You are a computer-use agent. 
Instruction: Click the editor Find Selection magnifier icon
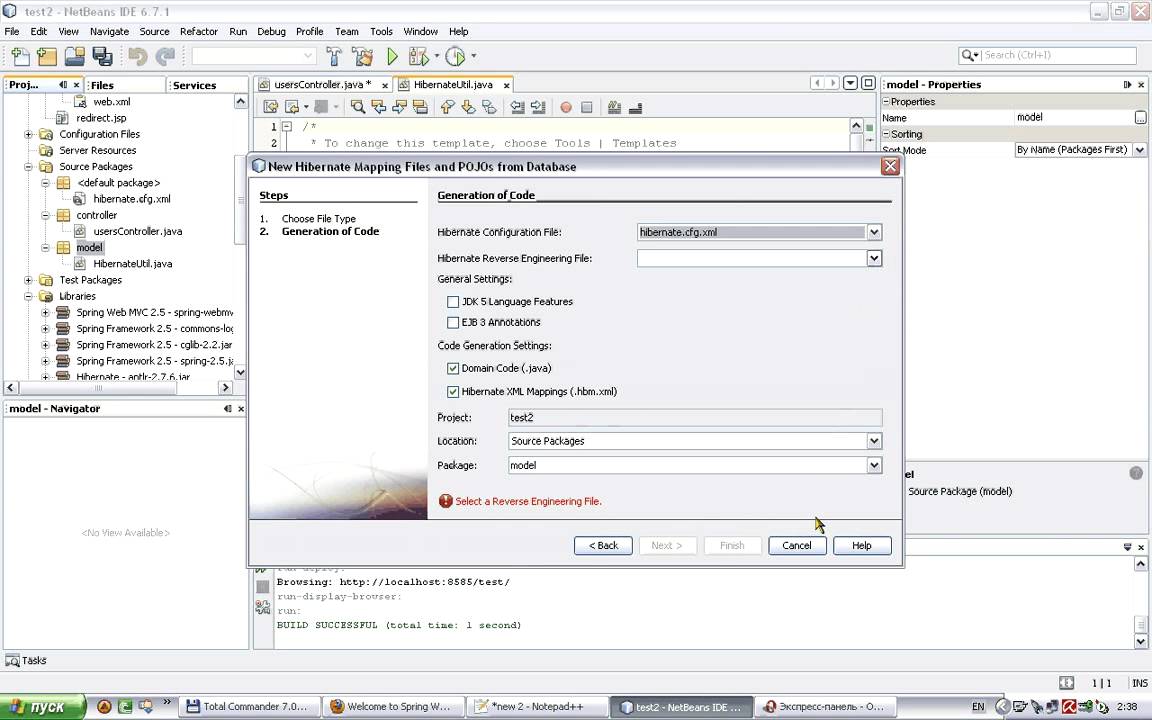(358, 107)
